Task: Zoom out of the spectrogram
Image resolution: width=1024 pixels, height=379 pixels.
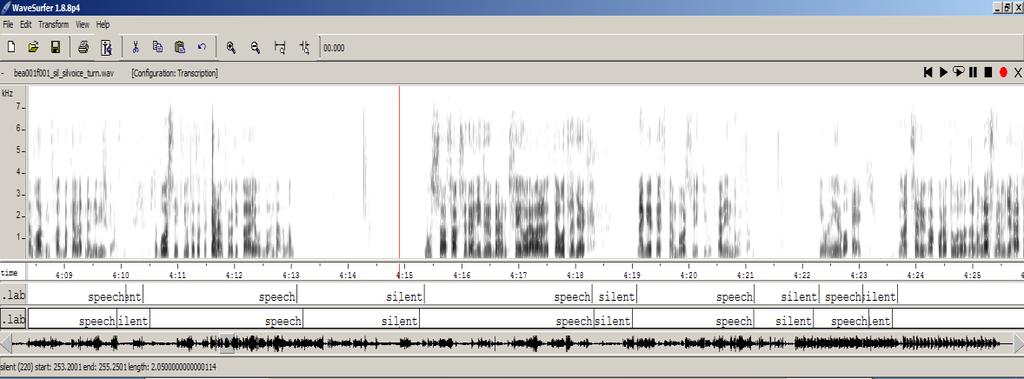Action: (x=255, y=47)
